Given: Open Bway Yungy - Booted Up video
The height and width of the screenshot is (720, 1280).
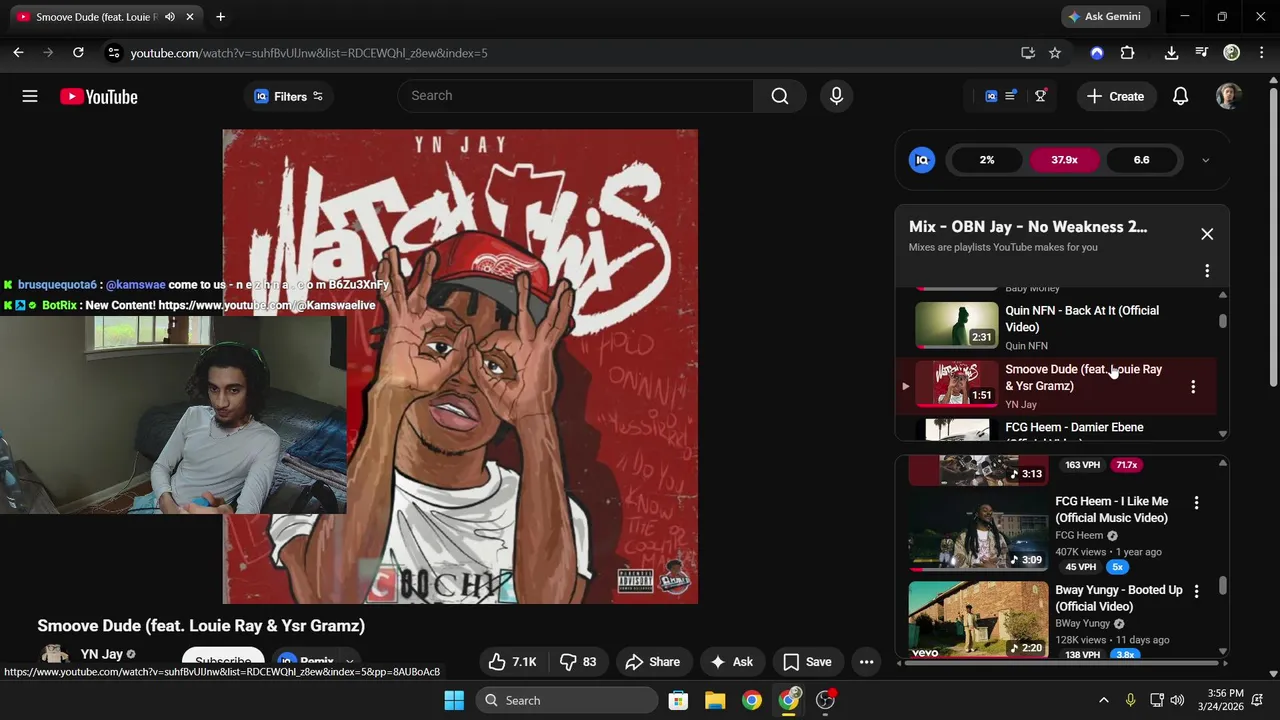Looking at the screenshot, I should [x=1119, y=598].
